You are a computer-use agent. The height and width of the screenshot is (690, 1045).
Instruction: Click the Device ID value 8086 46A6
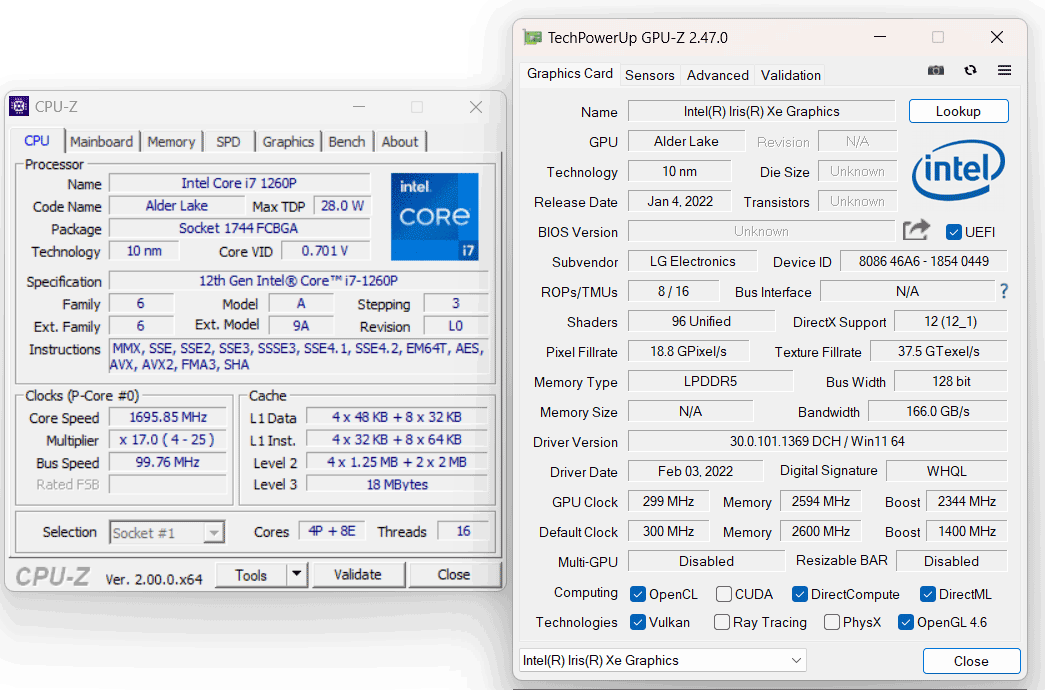pyautogui.click(x=923, y=261)
